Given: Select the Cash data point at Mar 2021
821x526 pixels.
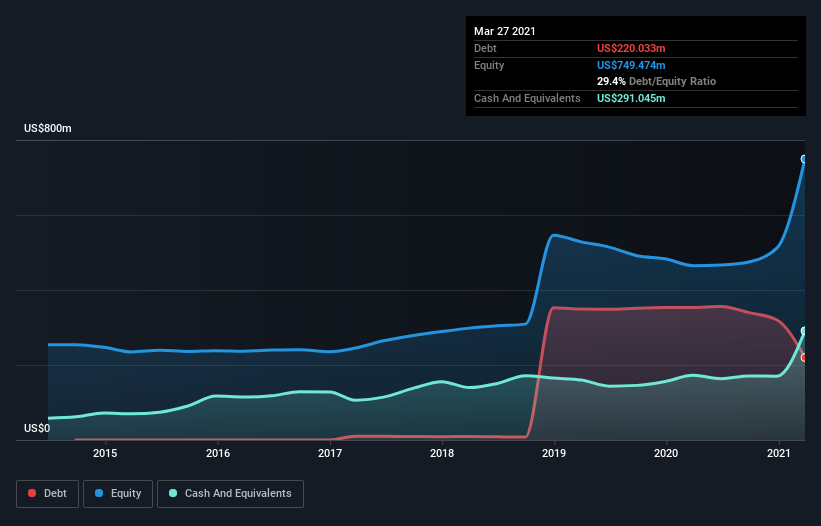Looking at the screenshot, I should click(x=804, y=331).
